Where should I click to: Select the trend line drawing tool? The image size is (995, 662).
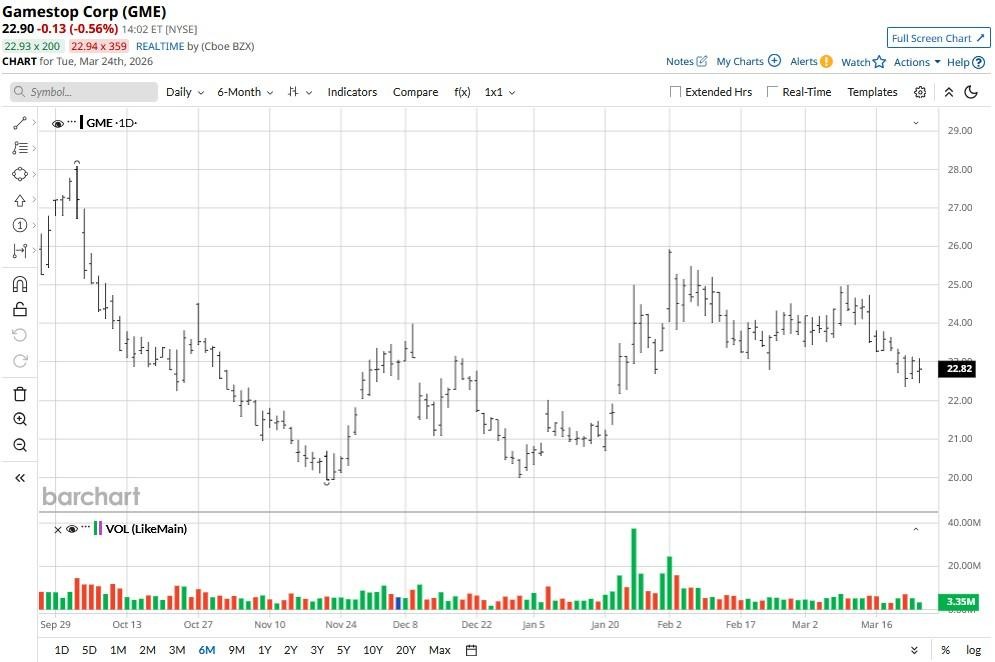click(x=20, y=123)
